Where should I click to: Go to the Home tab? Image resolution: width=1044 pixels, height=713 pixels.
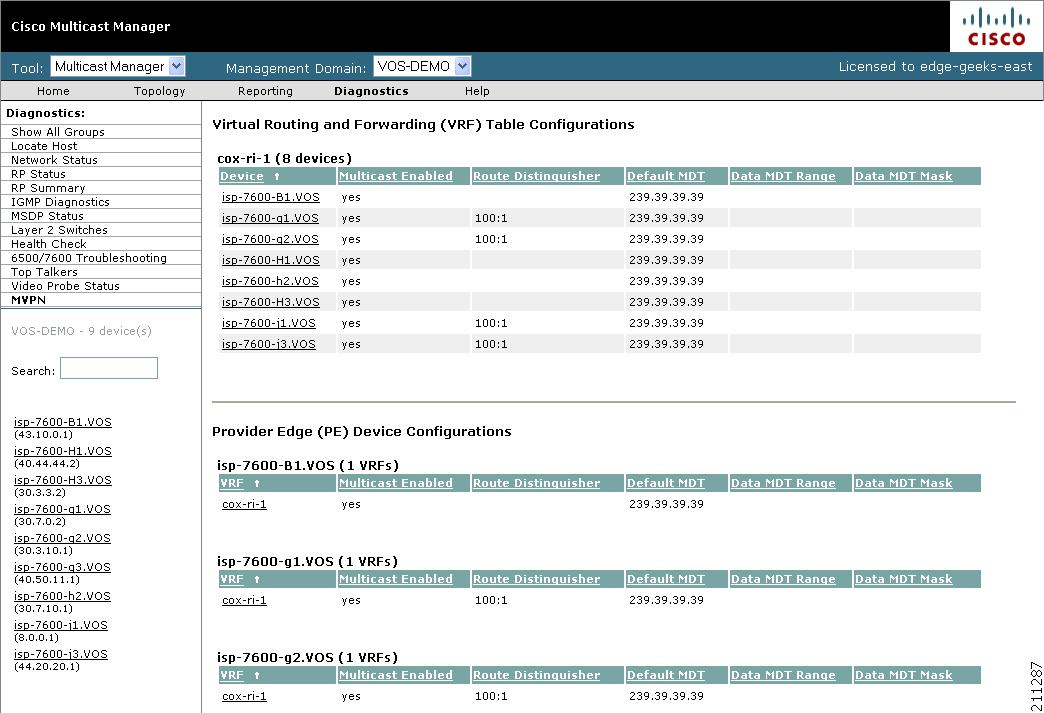click(53, 90)
